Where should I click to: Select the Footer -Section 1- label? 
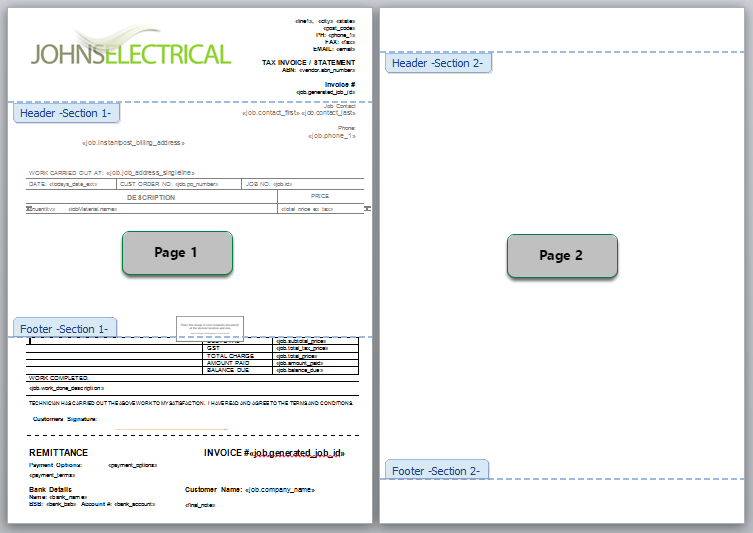[64, 329]
